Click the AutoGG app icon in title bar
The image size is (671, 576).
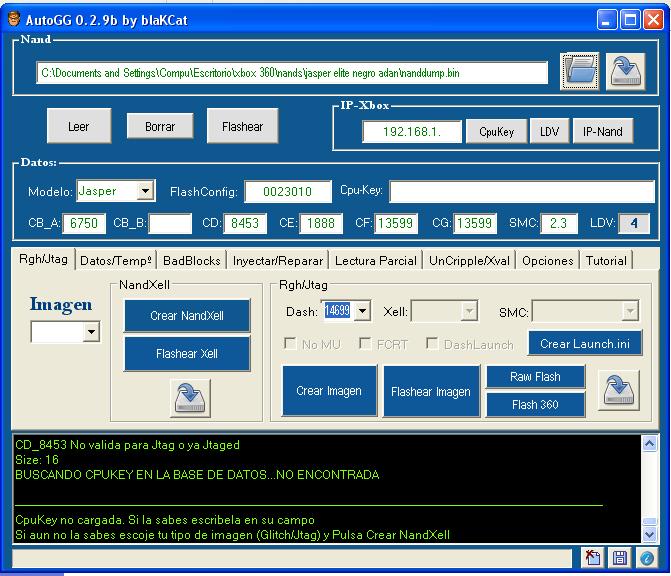(x=14, y=19)
